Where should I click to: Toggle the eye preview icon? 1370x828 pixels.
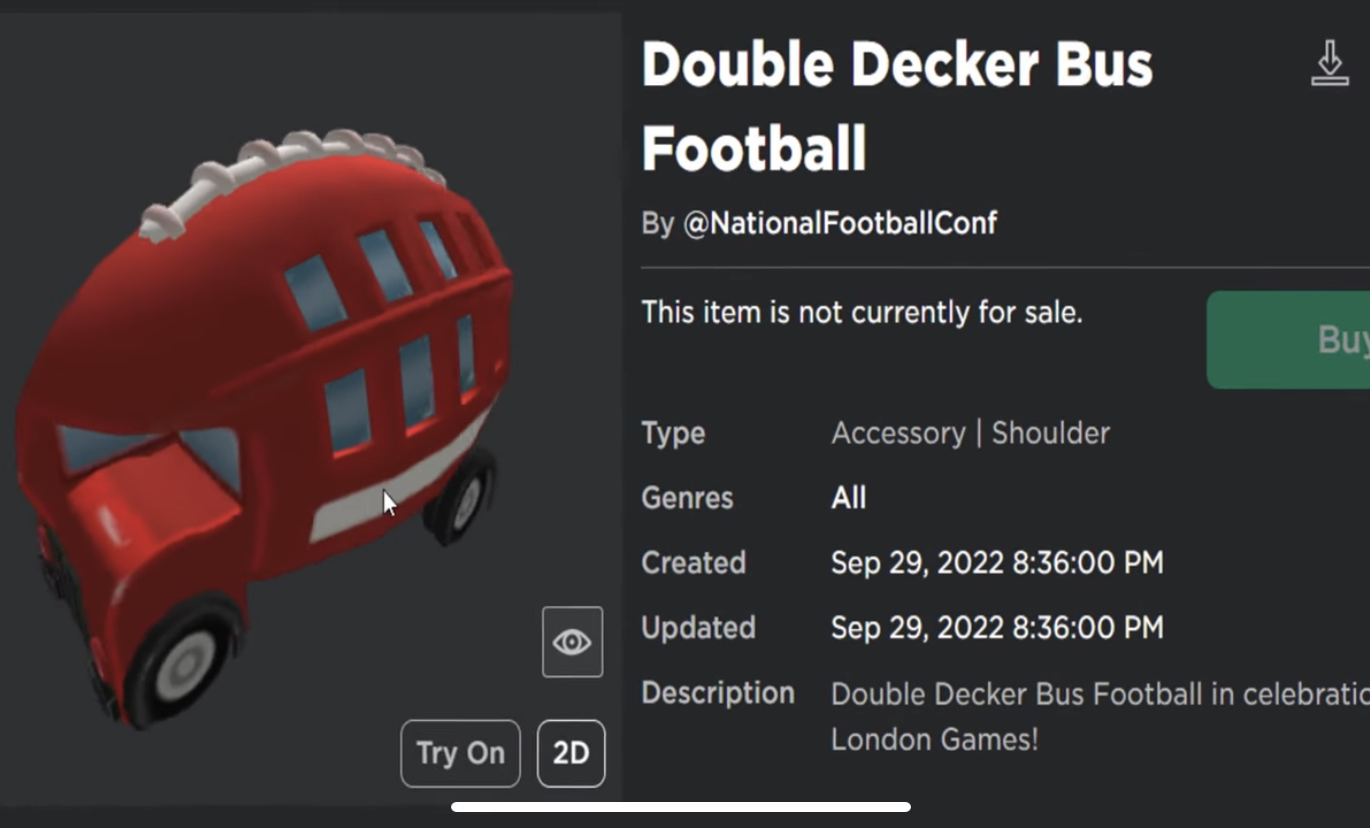572,642
